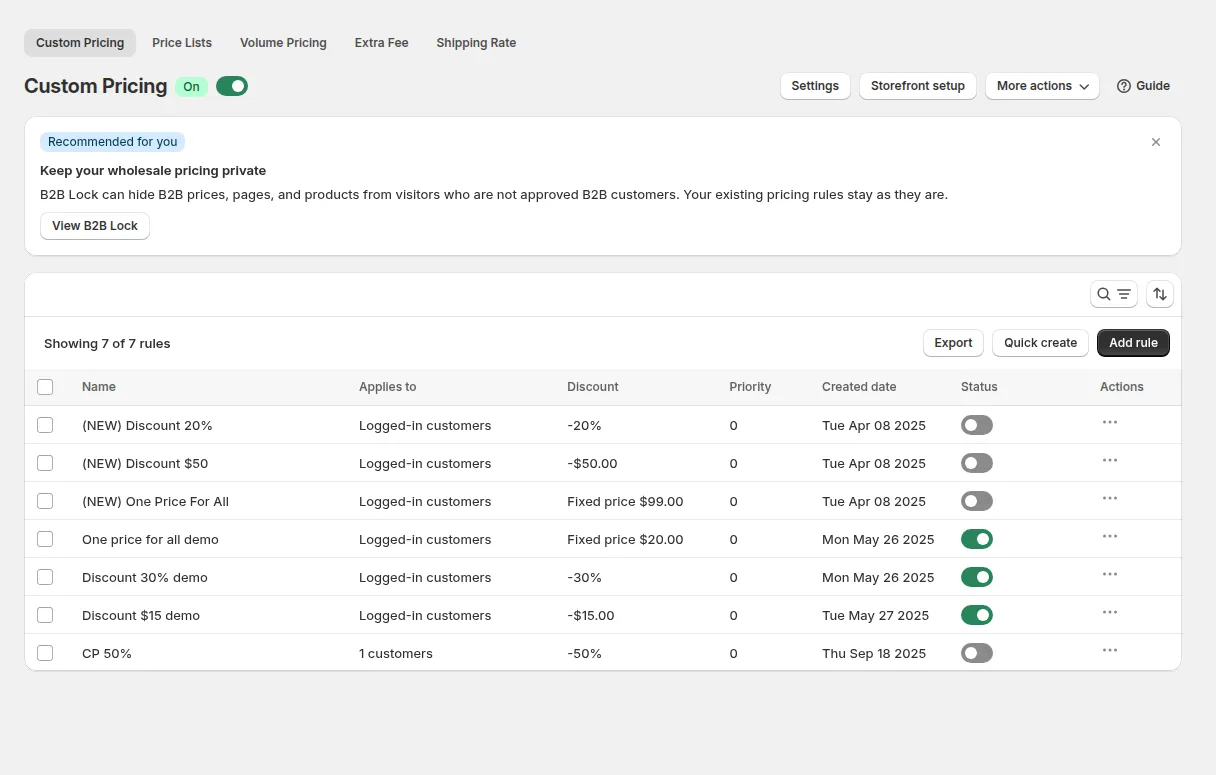Click the -$15.00 discount cell
The width and height of the screenshot is (1216, 775).
click(x=591, y=615)
